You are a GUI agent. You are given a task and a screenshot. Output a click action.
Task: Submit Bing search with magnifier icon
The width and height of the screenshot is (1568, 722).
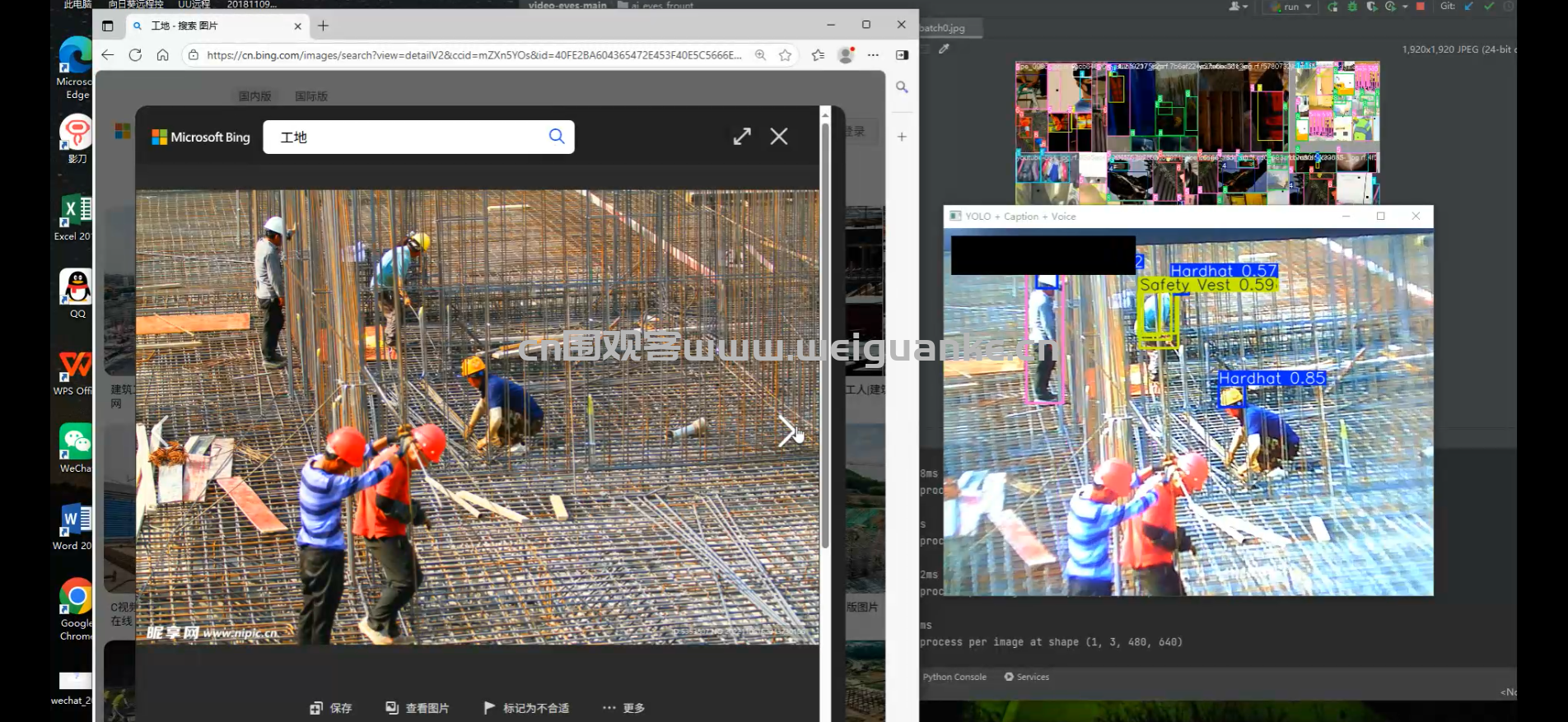coord(557,137)
